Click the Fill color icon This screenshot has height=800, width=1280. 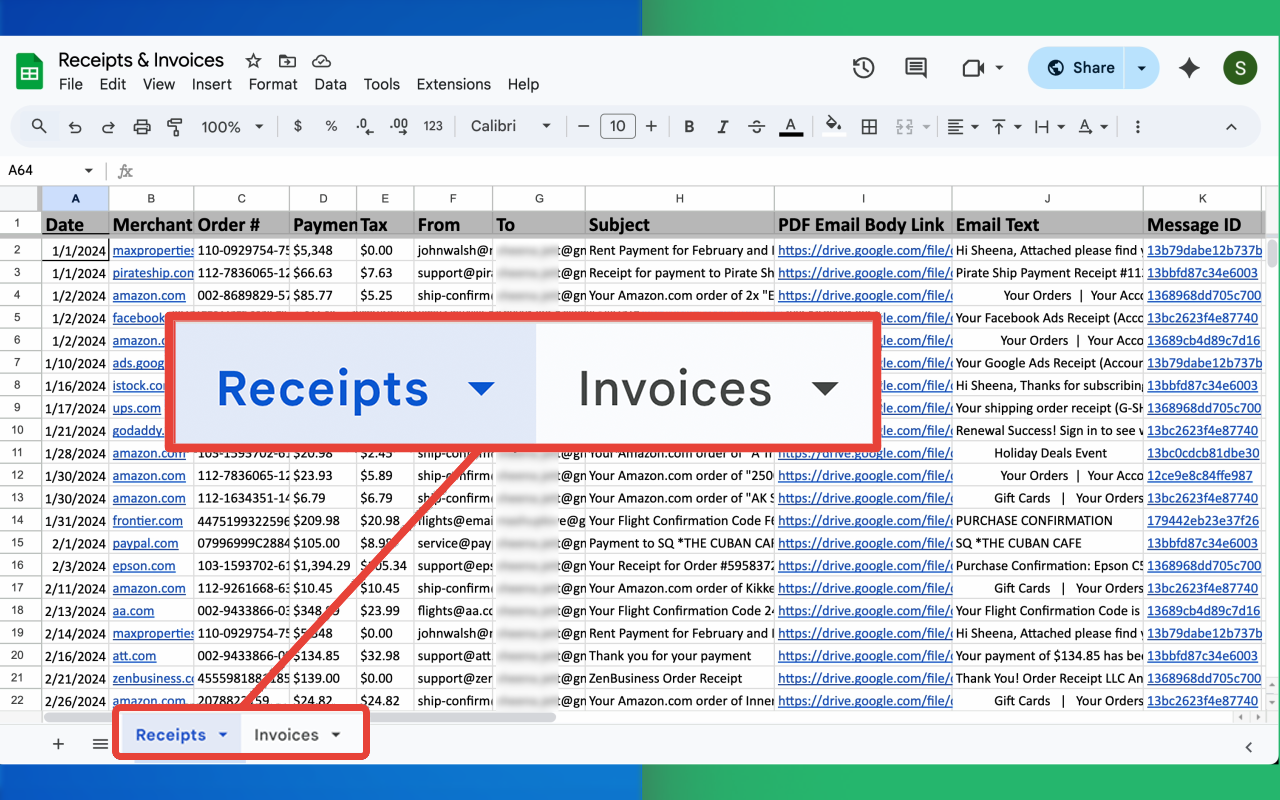pyautogui.click(x=834, y=126)
